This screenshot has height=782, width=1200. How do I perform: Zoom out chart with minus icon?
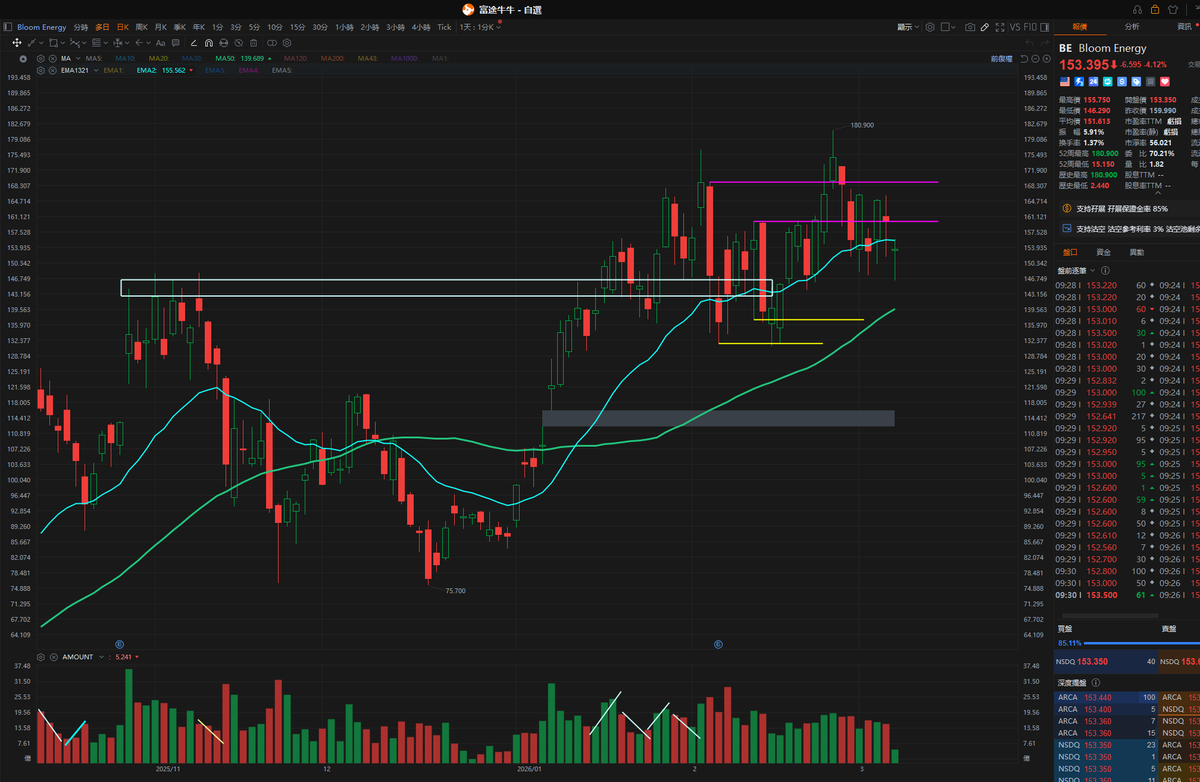click(1035, 59)
